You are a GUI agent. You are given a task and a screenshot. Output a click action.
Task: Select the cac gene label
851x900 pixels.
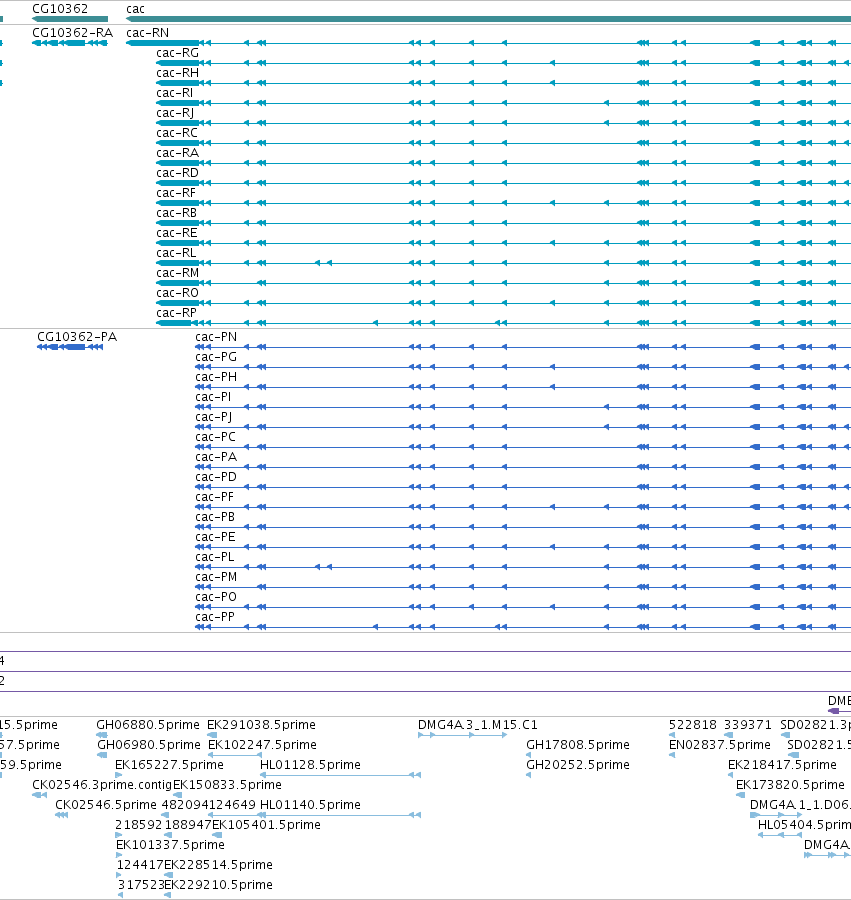(x=135, y=9)
